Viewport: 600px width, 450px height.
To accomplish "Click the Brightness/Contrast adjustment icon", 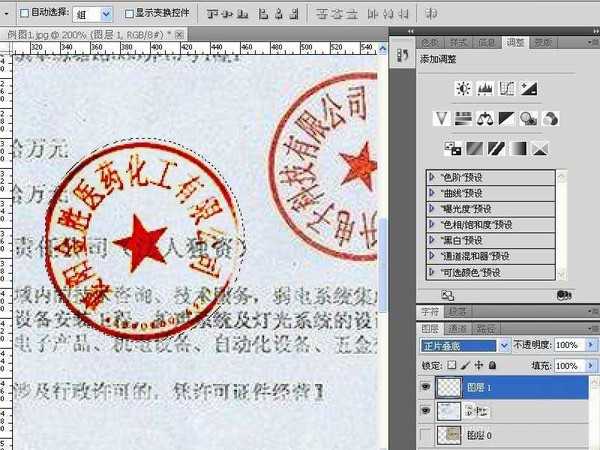I will point(462,89).
